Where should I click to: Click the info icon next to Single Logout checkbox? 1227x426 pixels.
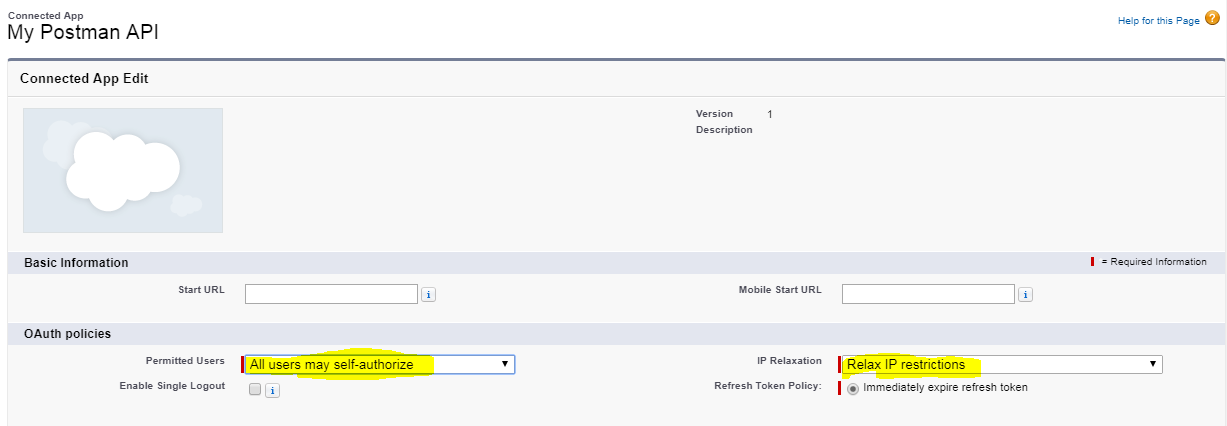pyautogui.click(x=272, y=391)
